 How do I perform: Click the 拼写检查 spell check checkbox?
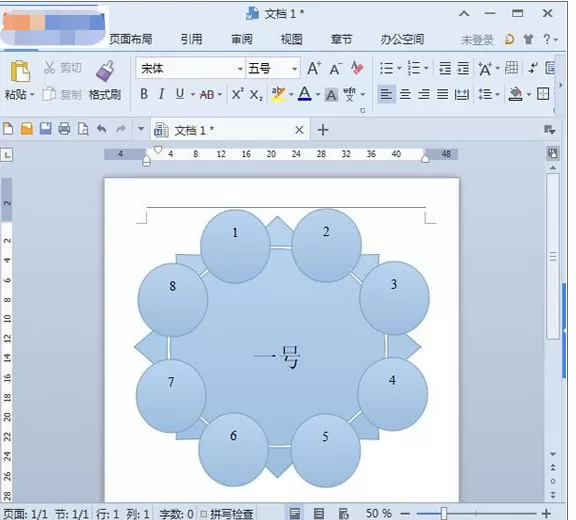click(x=204, y=514)
